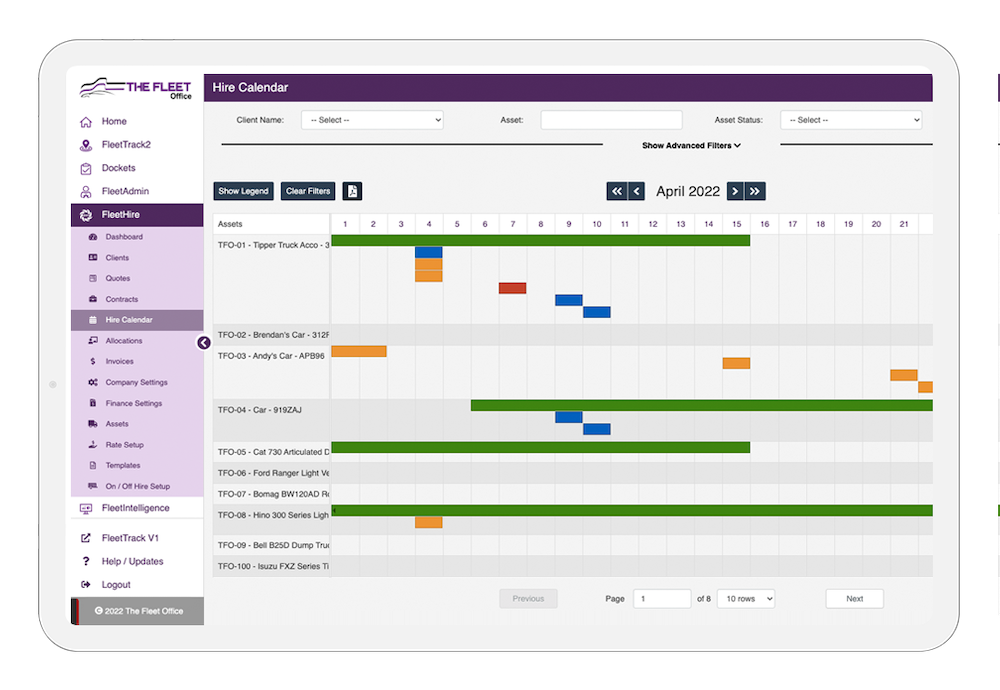
Task: Click the Show Legend button
Action: 243,191
